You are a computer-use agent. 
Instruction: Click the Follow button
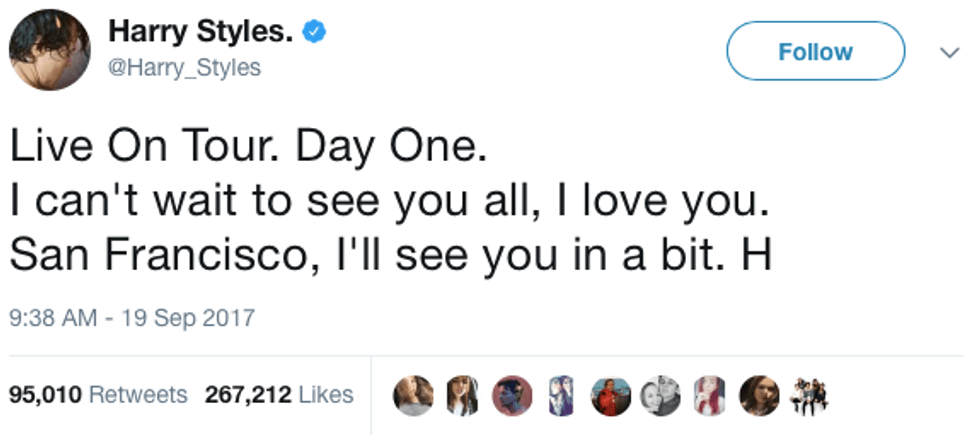(815, 51)
